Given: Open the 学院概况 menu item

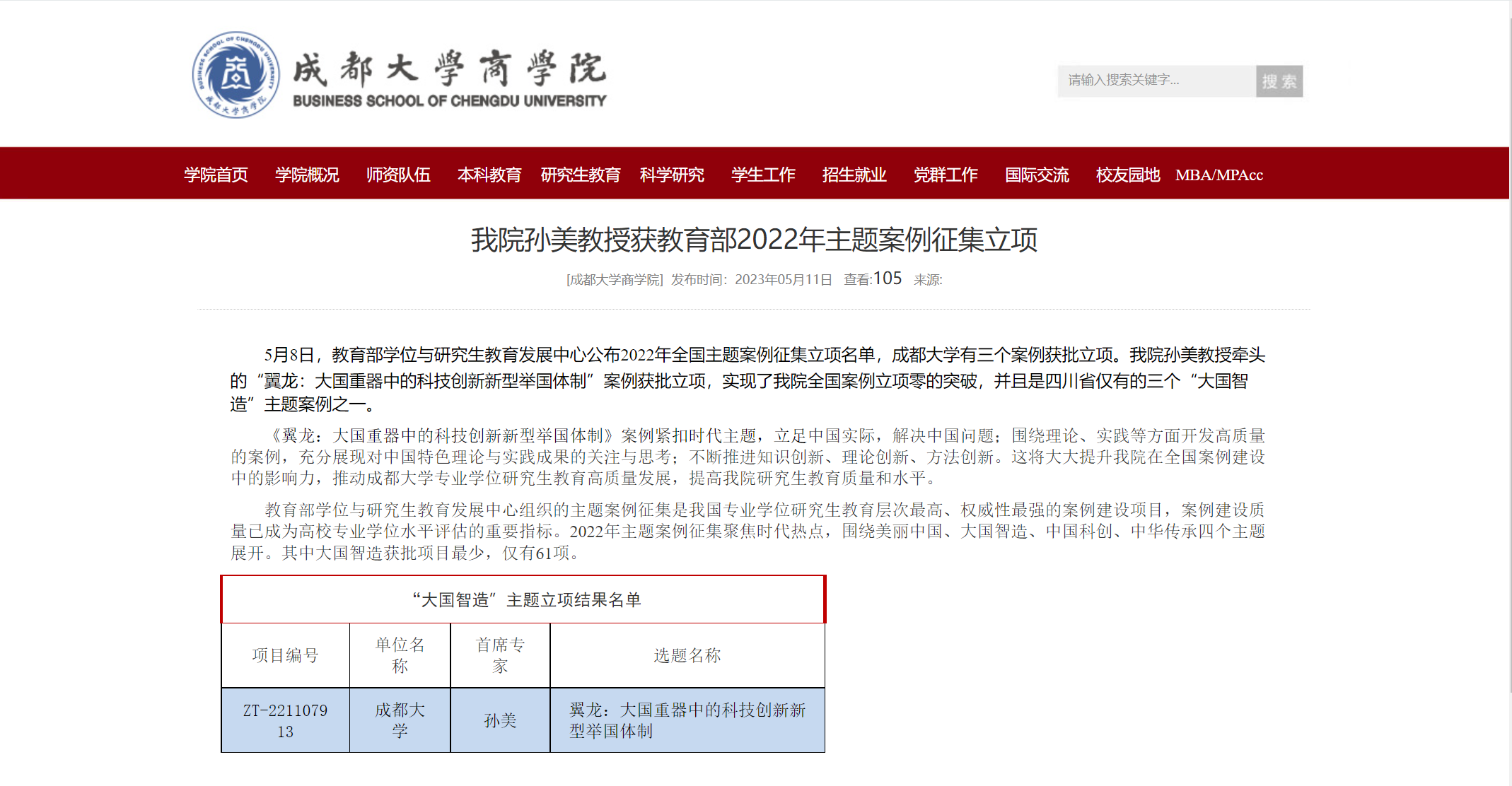Looking at the screenshot, I should tap(307, 175).
